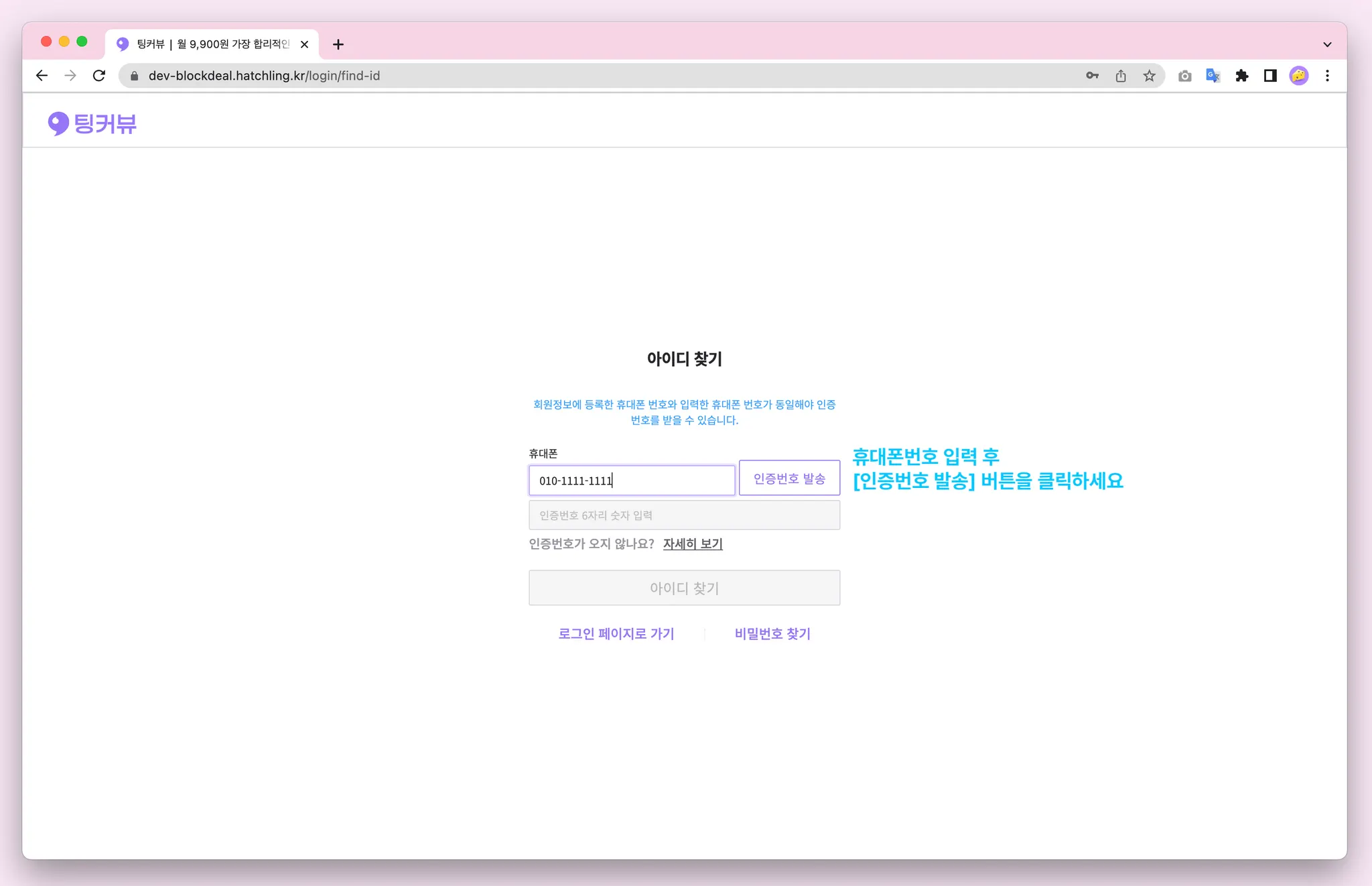Open the 자세히 보기 link
1372x886 pixels.
(x=693, y=544)
